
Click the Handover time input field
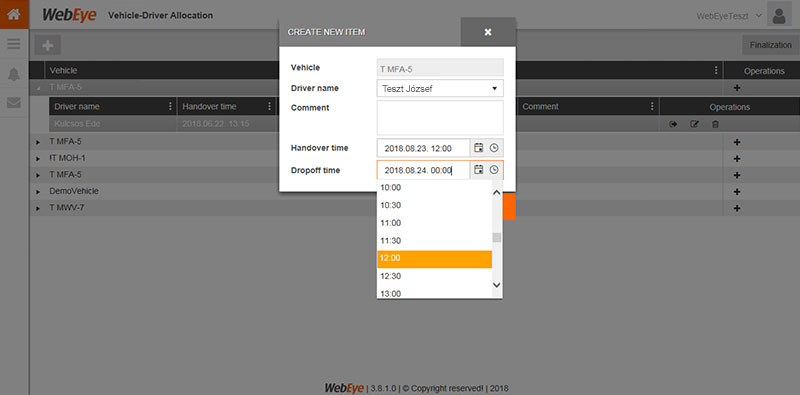[x=423, y=148]
